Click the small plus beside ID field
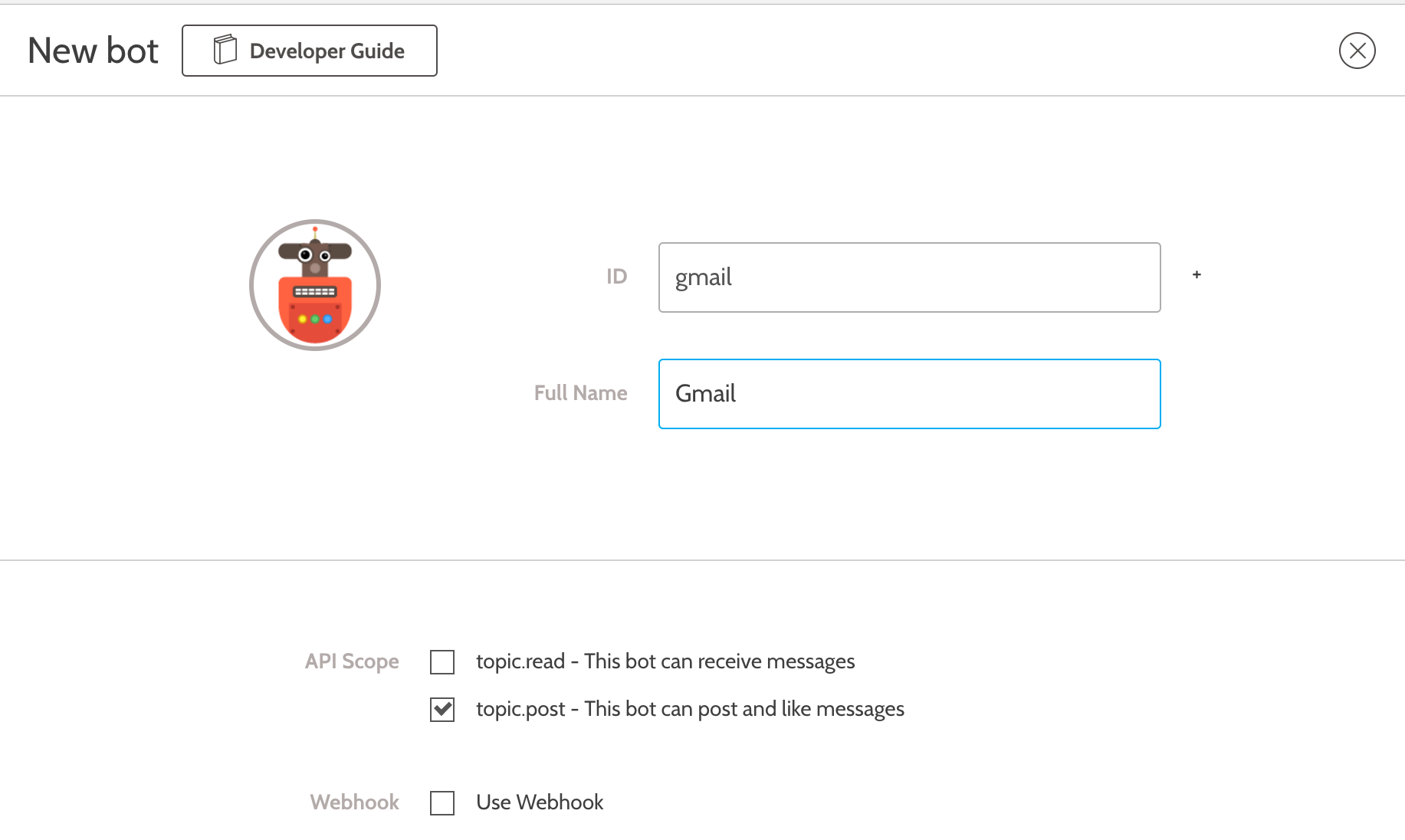Screen dimensions: 1405x840 1197,274
